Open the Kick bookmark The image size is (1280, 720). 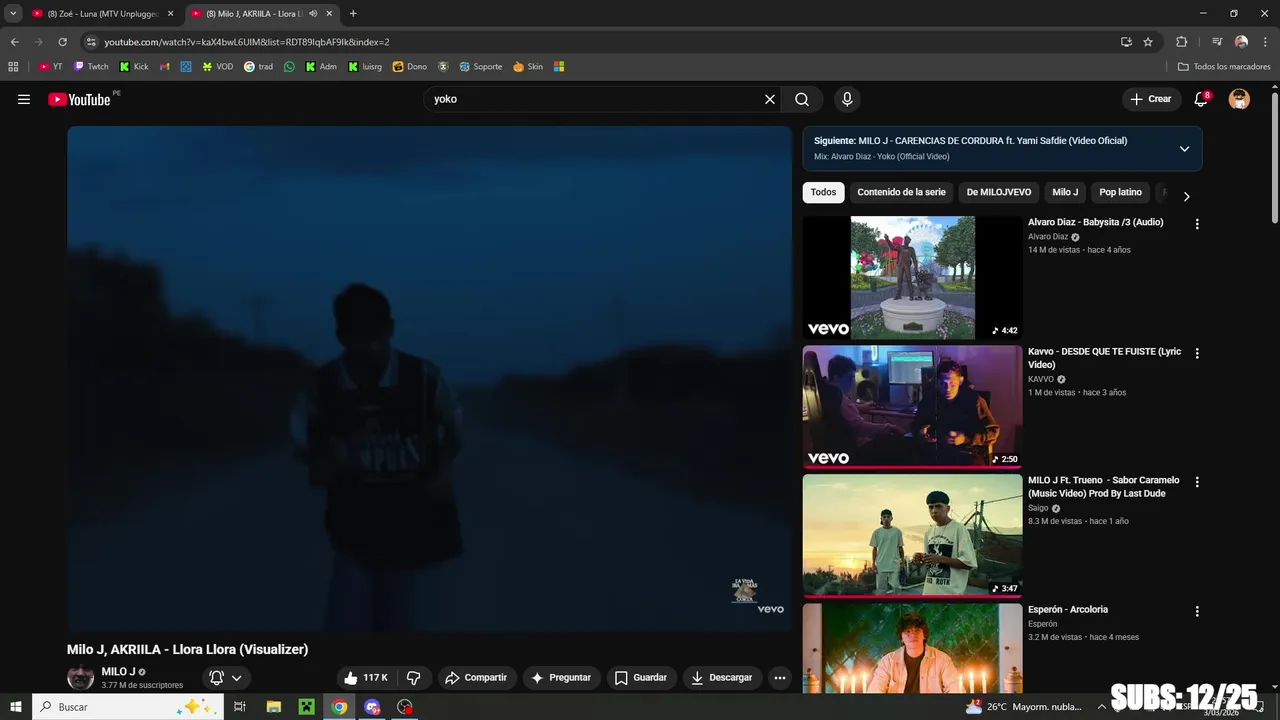[134, 67]
